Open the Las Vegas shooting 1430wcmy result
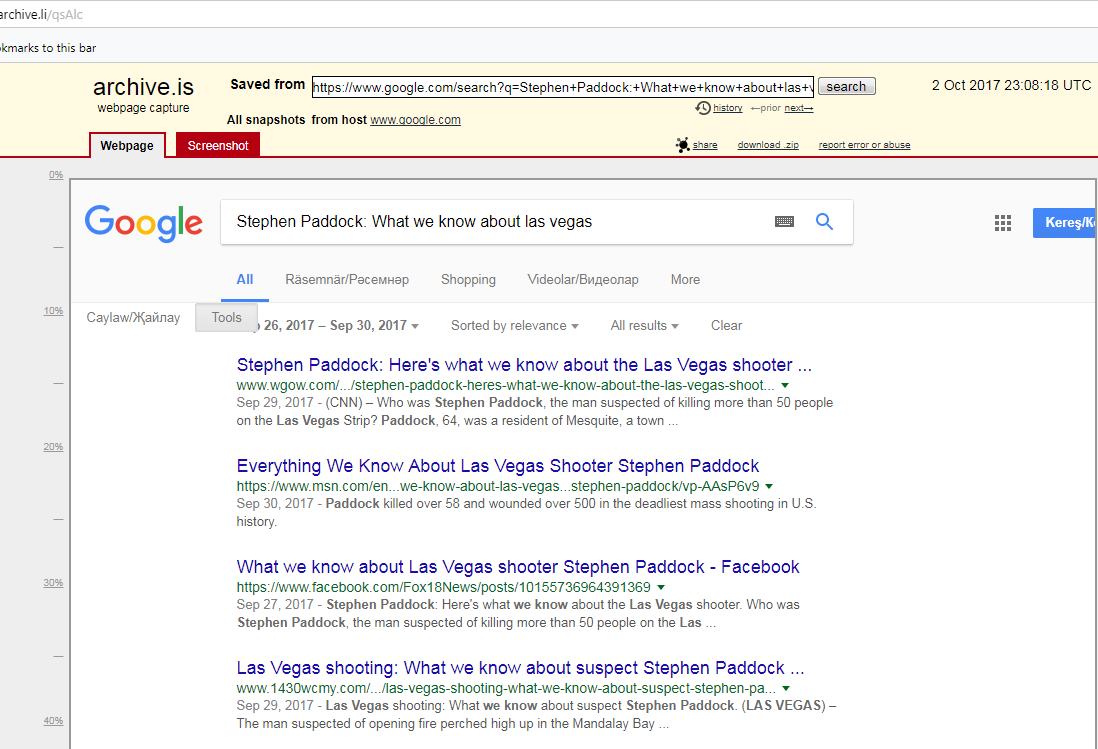The width and height of the screenshot is (1098, 749). pyautogui.click(x=520, y=668)
